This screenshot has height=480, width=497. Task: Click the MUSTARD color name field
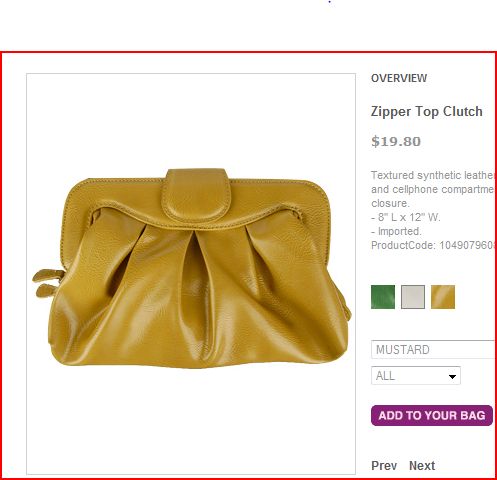pyautogui.click(x=433, y=349)
